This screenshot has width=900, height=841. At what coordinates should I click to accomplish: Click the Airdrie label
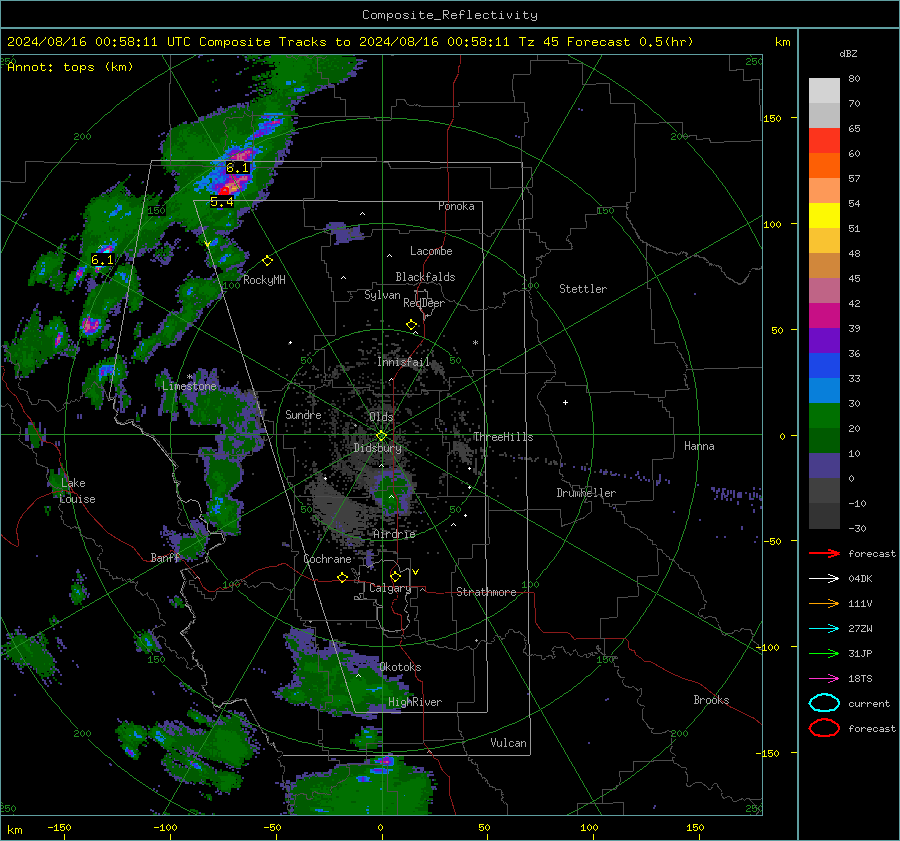(394, 534)
